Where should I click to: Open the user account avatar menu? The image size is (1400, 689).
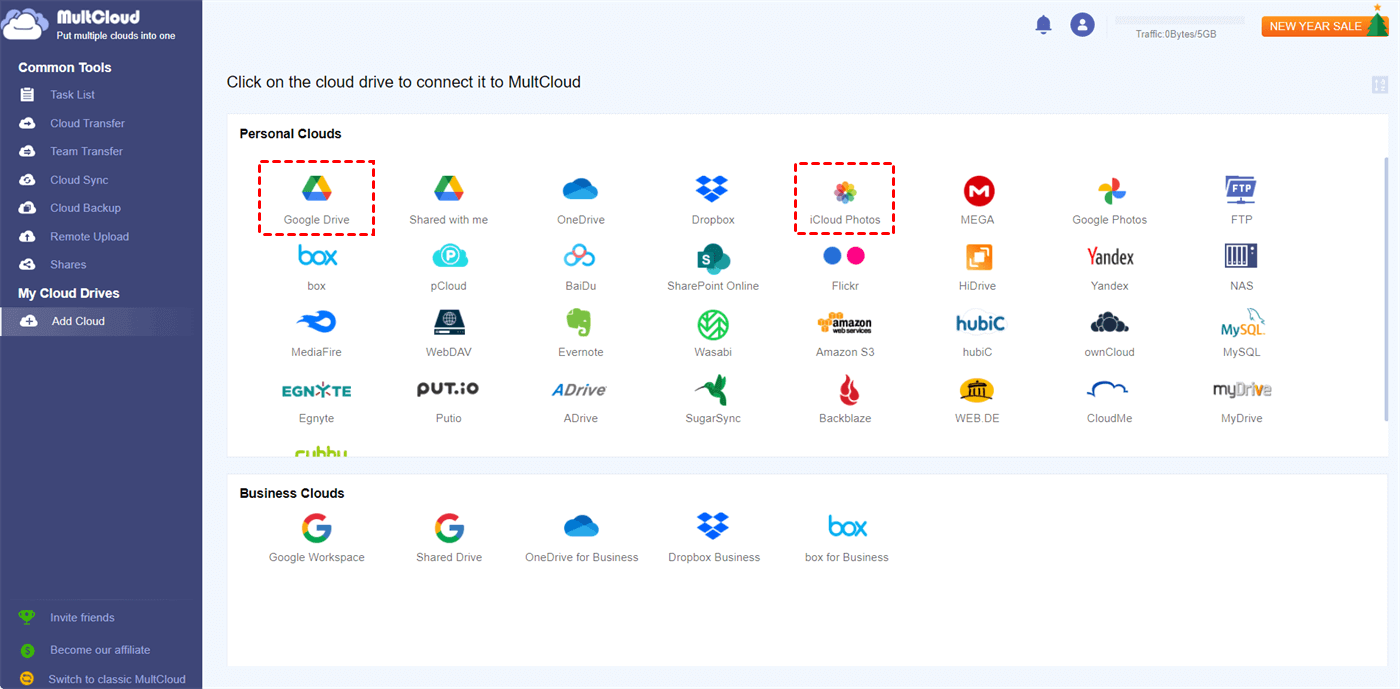[1082, 25]
